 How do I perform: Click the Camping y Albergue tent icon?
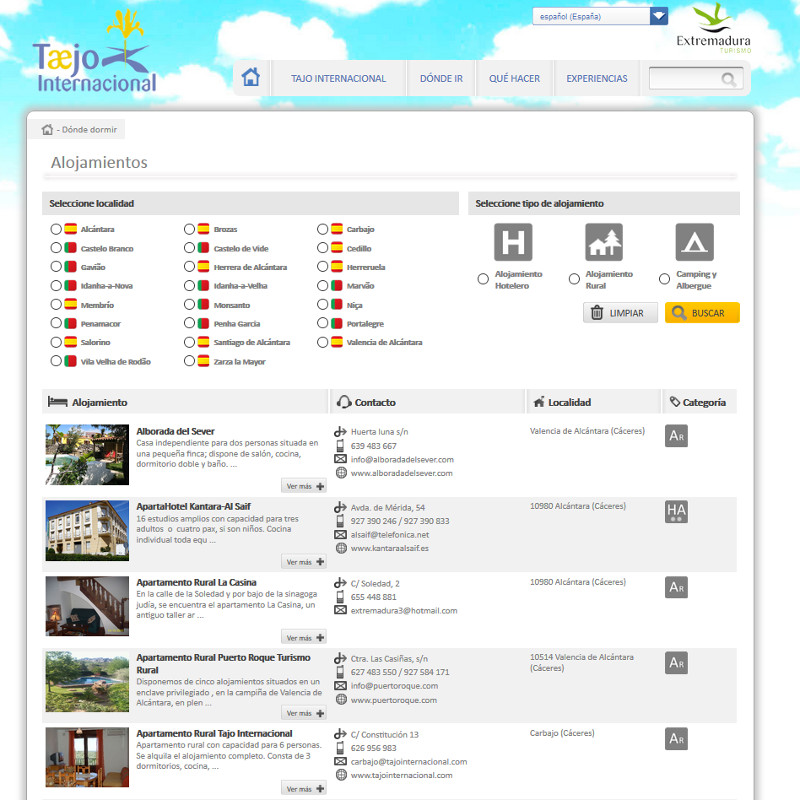click(x=694, y=242)
